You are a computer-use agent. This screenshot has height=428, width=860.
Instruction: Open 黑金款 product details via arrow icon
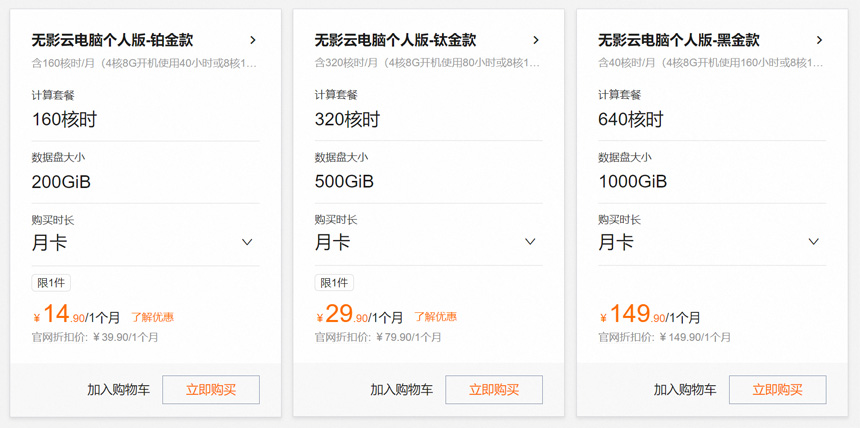pyautogui.click(x=819, y=40)
